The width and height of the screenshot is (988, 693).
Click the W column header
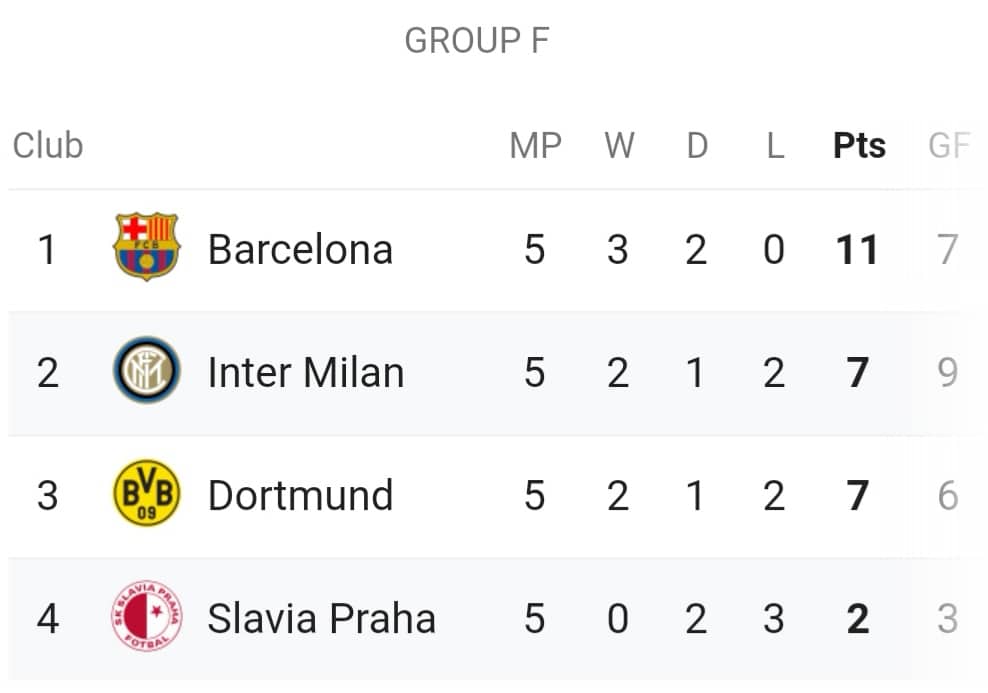coord(619,146)
